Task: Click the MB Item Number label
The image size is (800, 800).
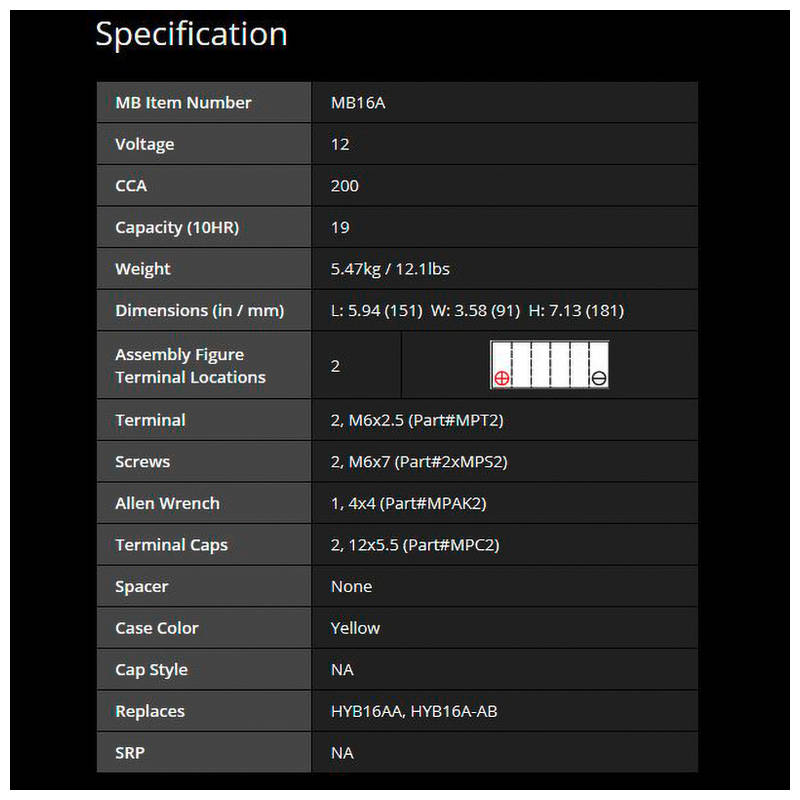Action: [x=183, y=103]
